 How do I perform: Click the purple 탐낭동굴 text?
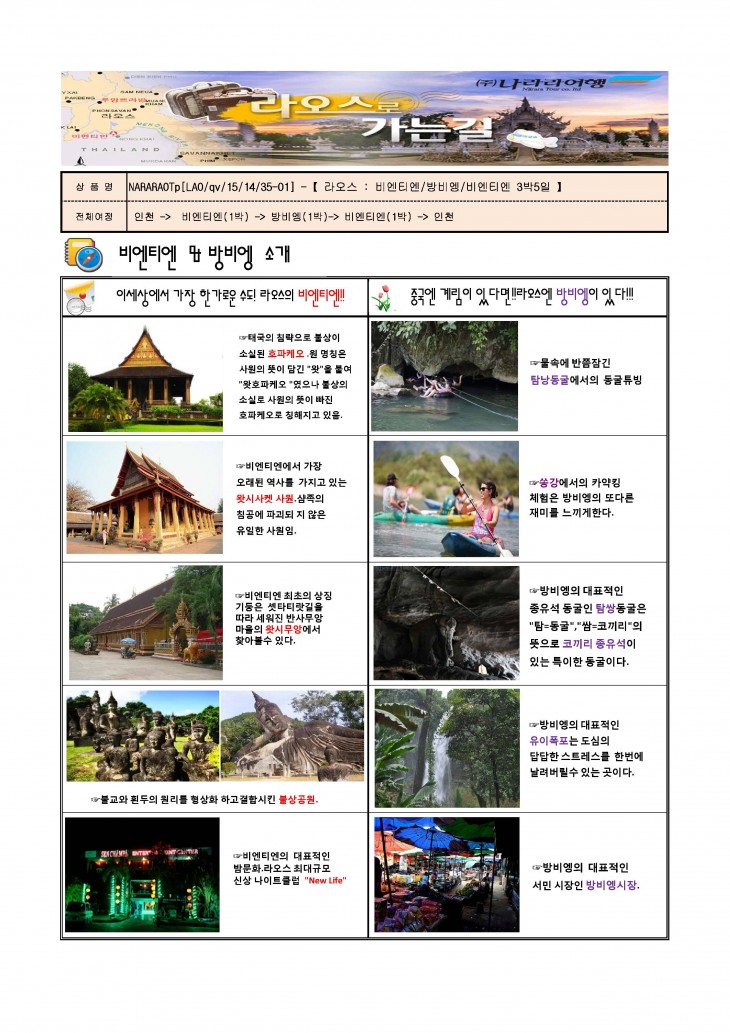coord(549,380)
